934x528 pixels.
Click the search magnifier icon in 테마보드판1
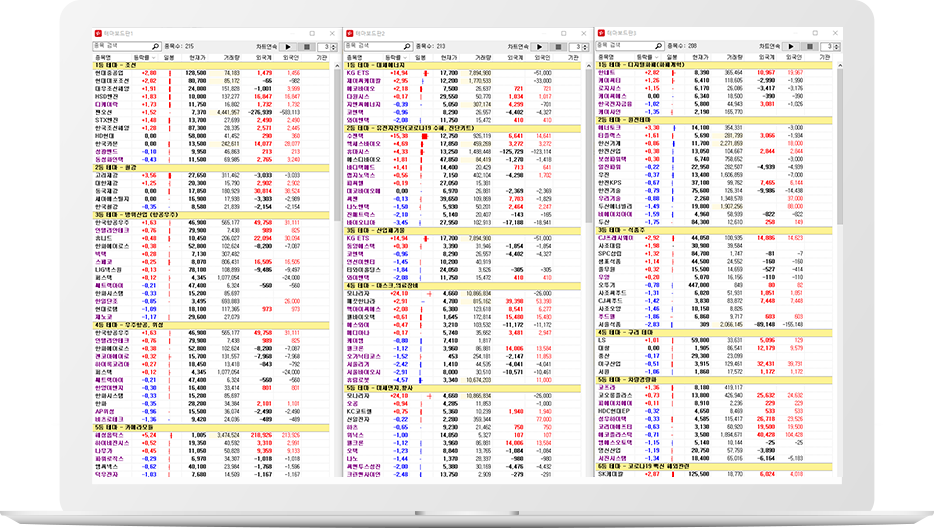[x=156, y=46]
